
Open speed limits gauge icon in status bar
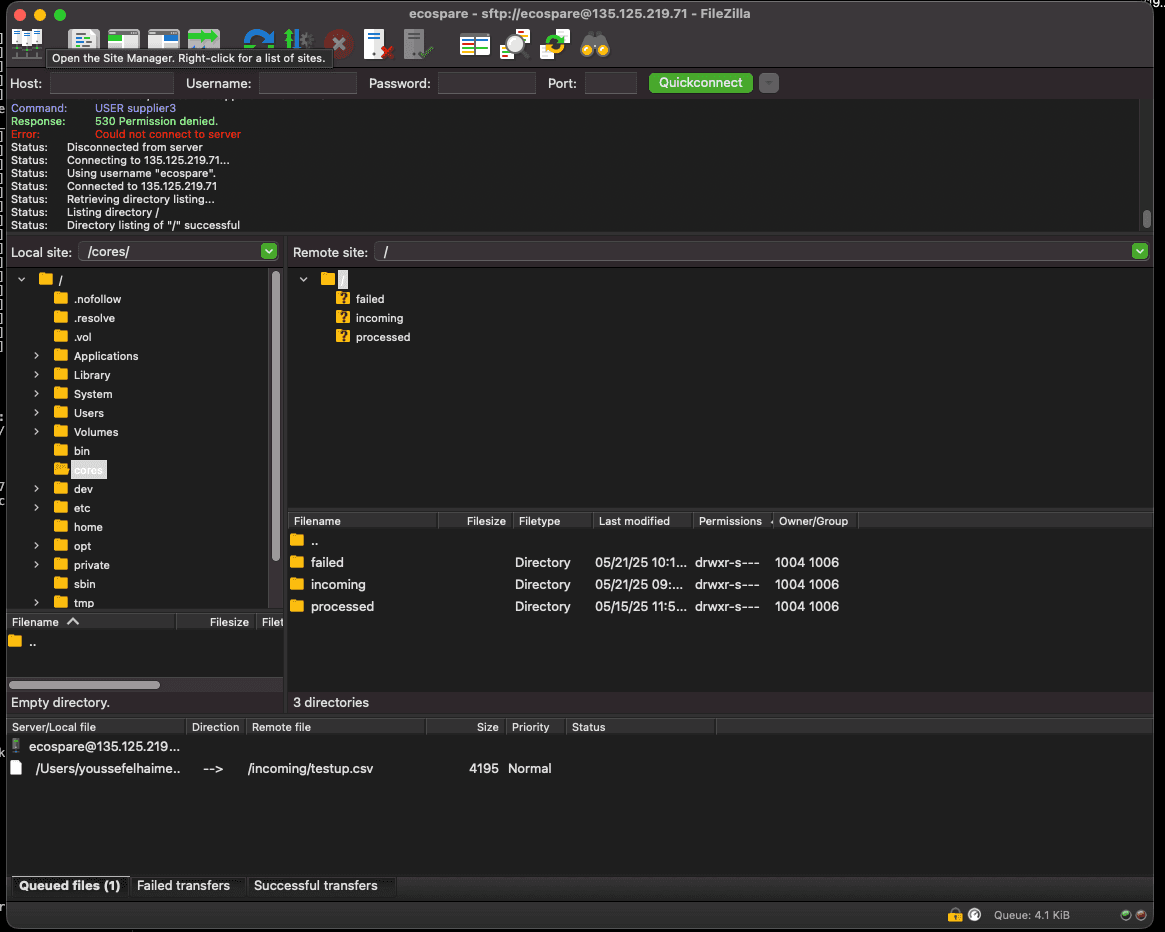point(975,915)
